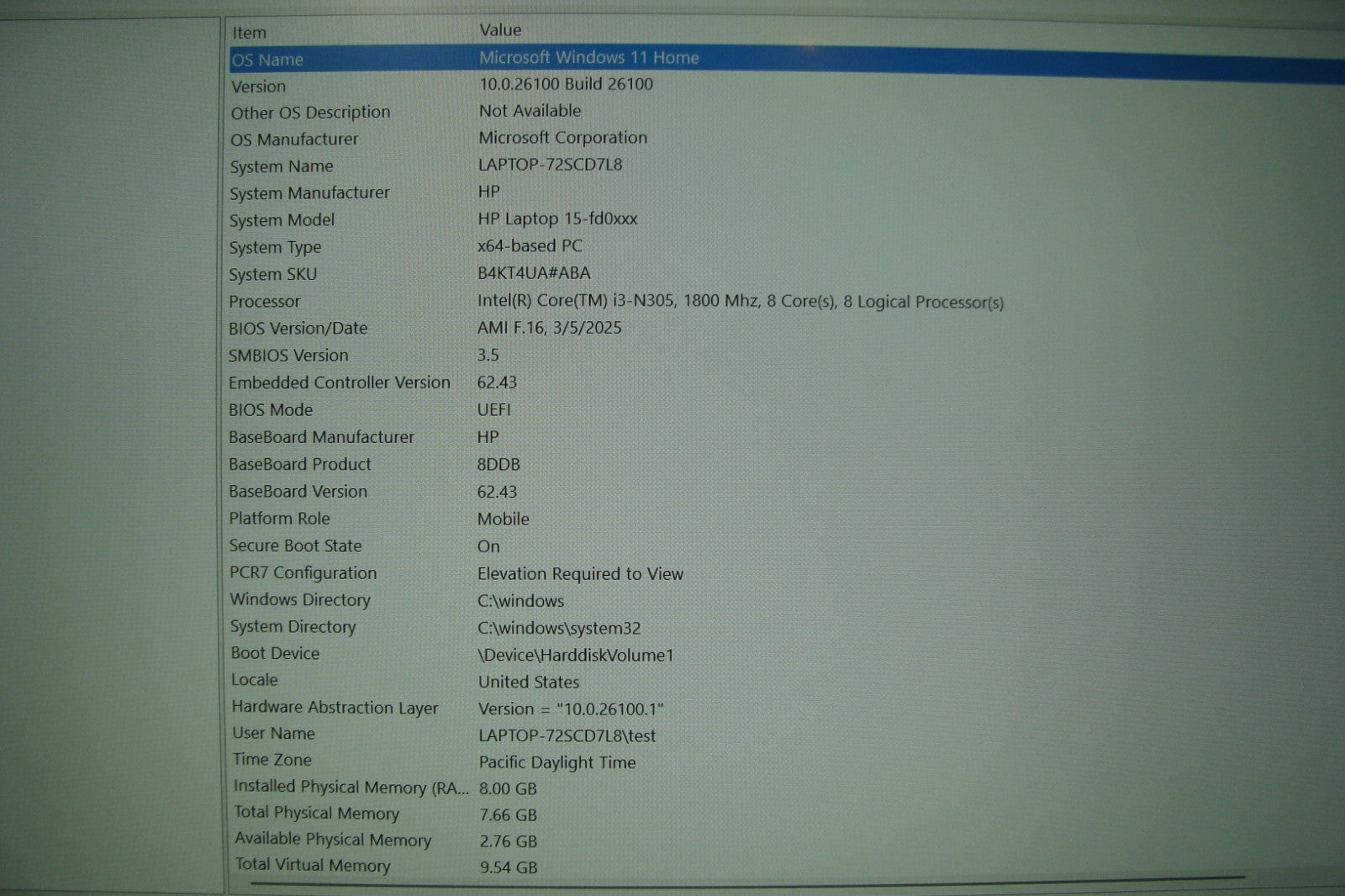Click the BIOS Version/Date entry

point(298,329)
